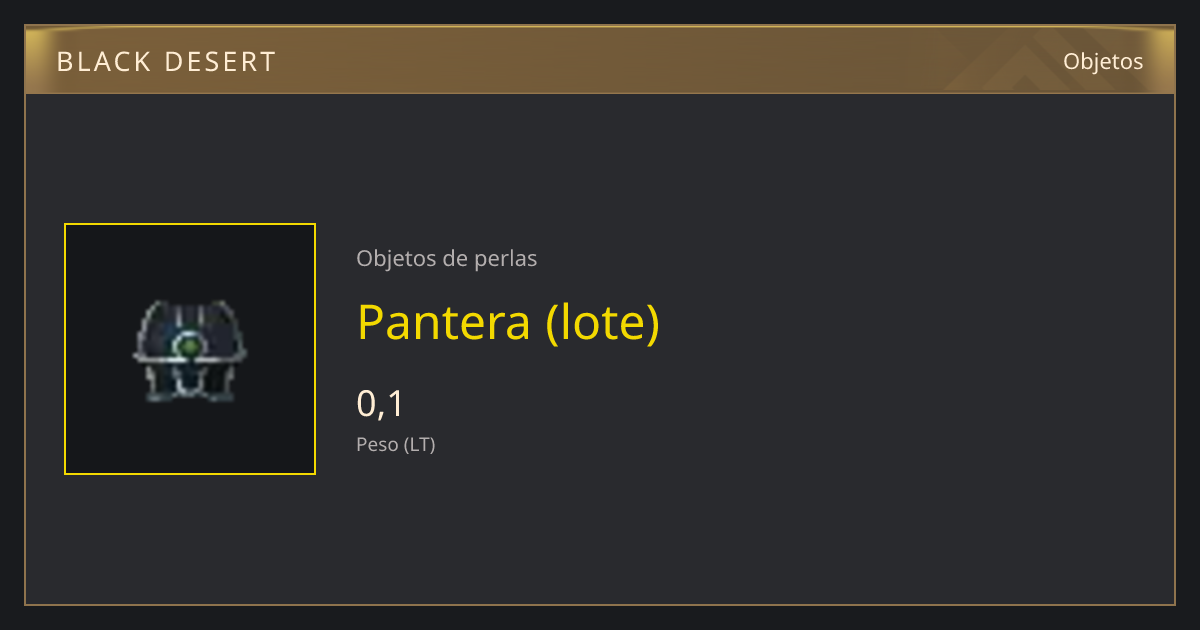
Task: Click the Pantera chest item icon
Action: tap(190, 349)
